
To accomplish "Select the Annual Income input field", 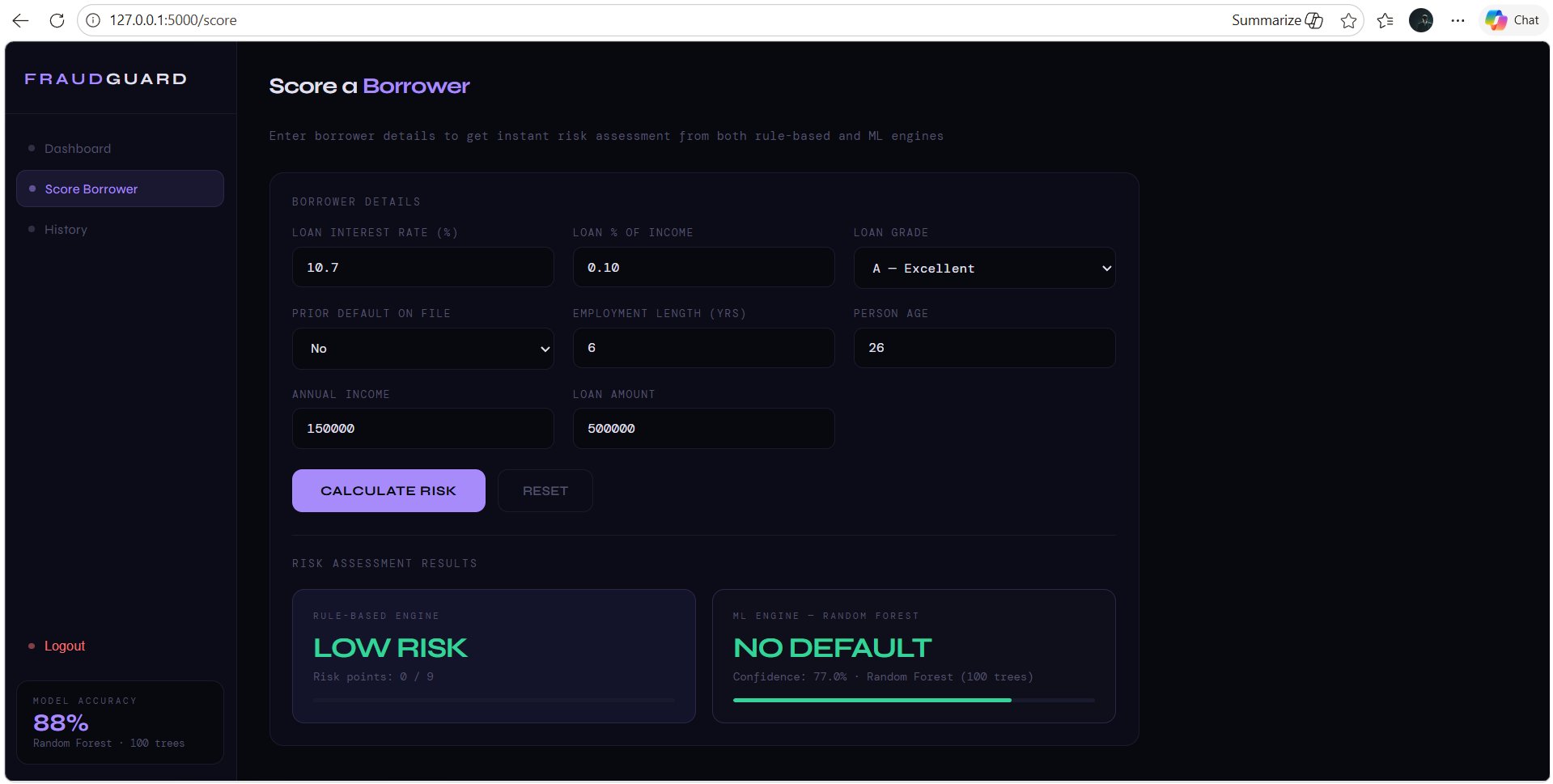I will click(x=422, y=428).
